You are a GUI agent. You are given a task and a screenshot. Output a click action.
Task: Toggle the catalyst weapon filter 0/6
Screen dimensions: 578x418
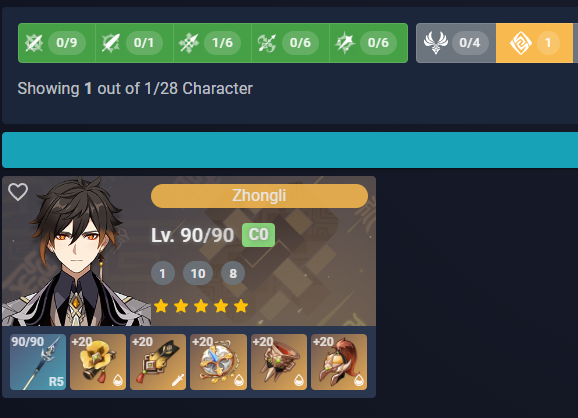click(x=290, y=43)
